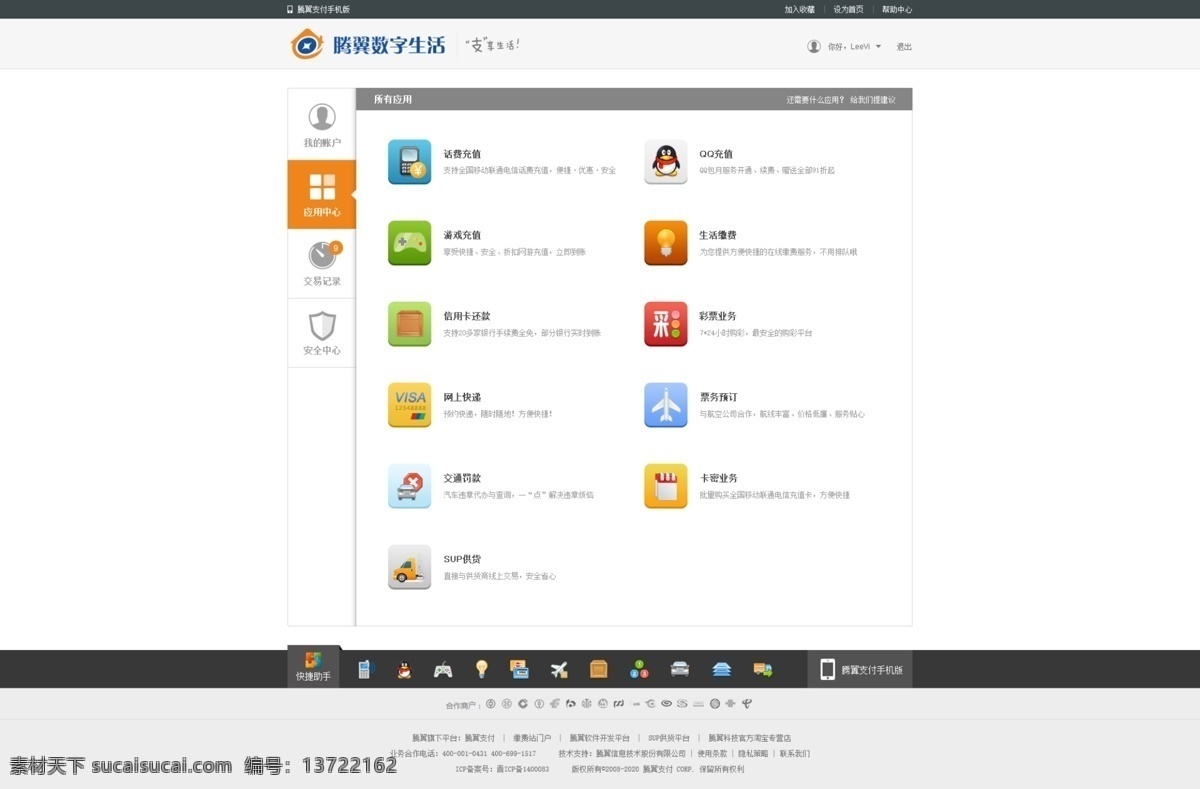This screenshot has width=1200, height=789.
Task: Click the car shortcut in bottom bar
Action: coord(680,670)
